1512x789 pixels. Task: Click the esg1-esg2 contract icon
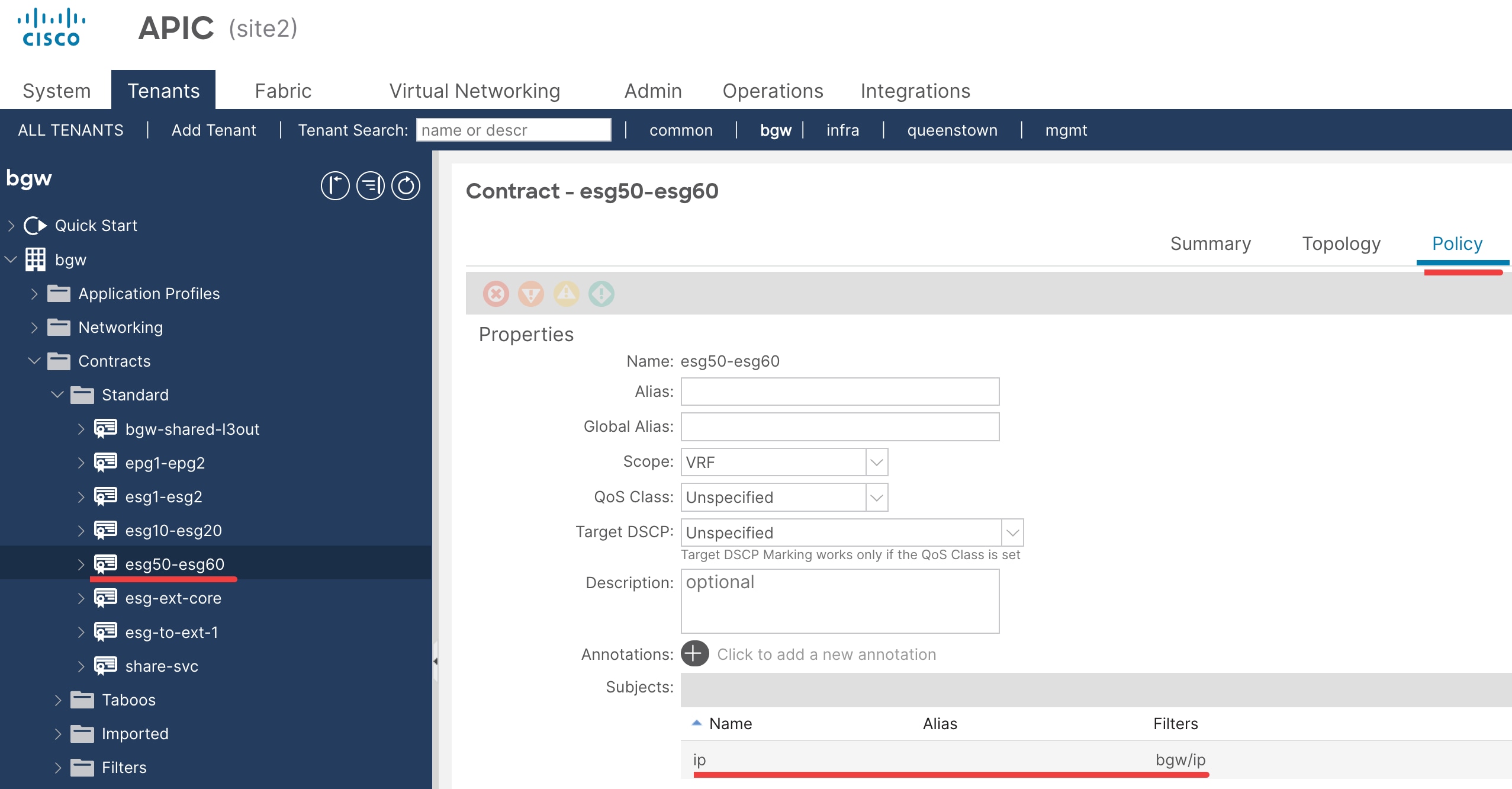pos(105,496)
